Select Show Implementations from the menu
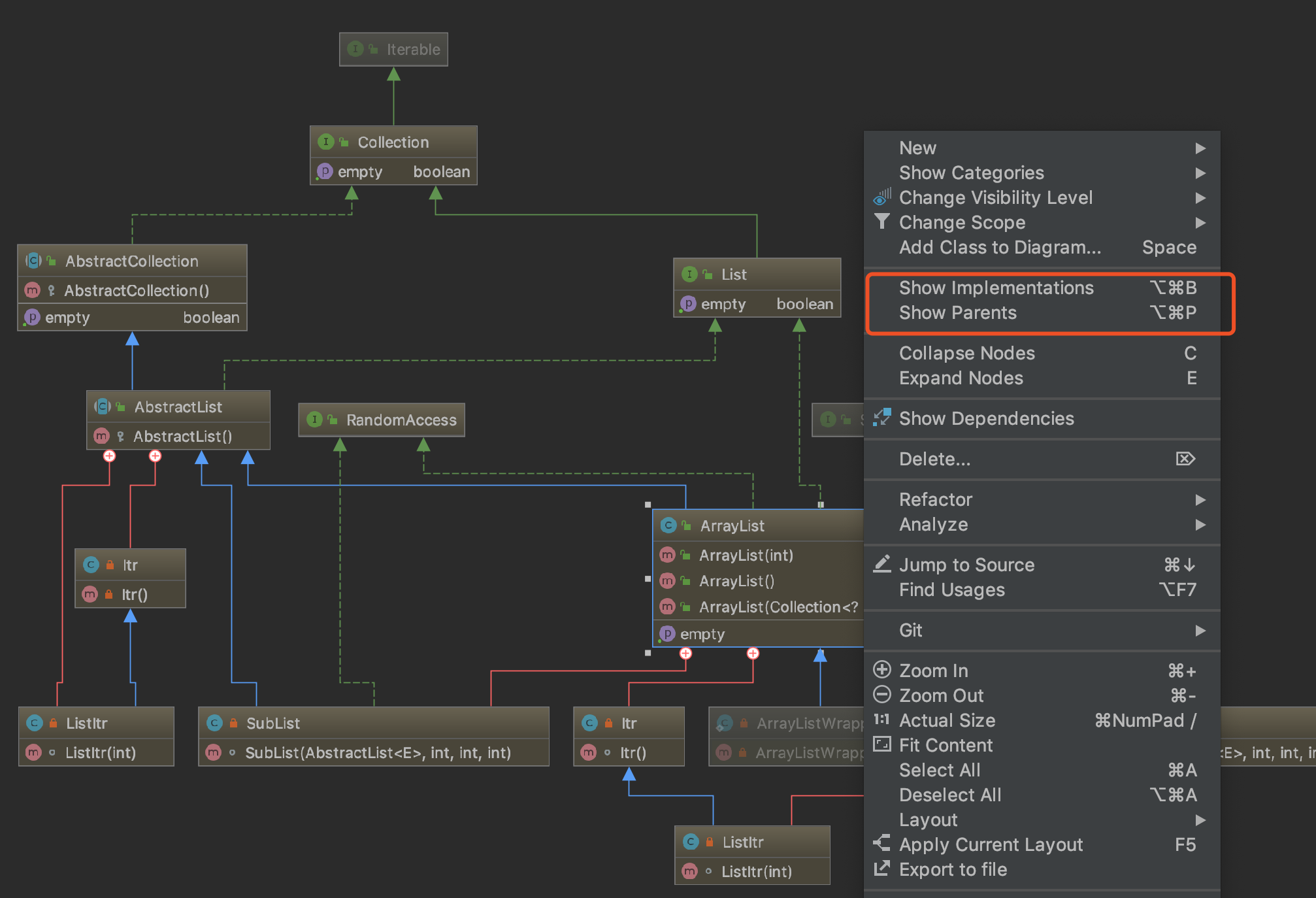 point(996,288)
